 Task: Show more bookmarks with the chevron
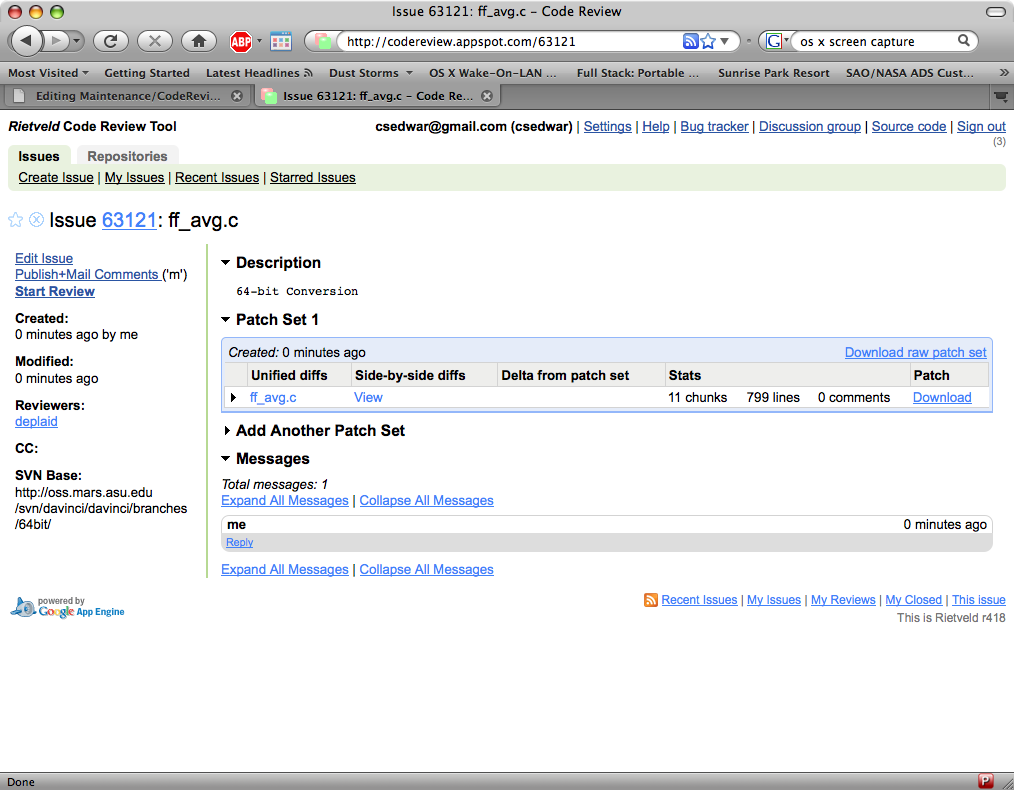click(1003, 72)
